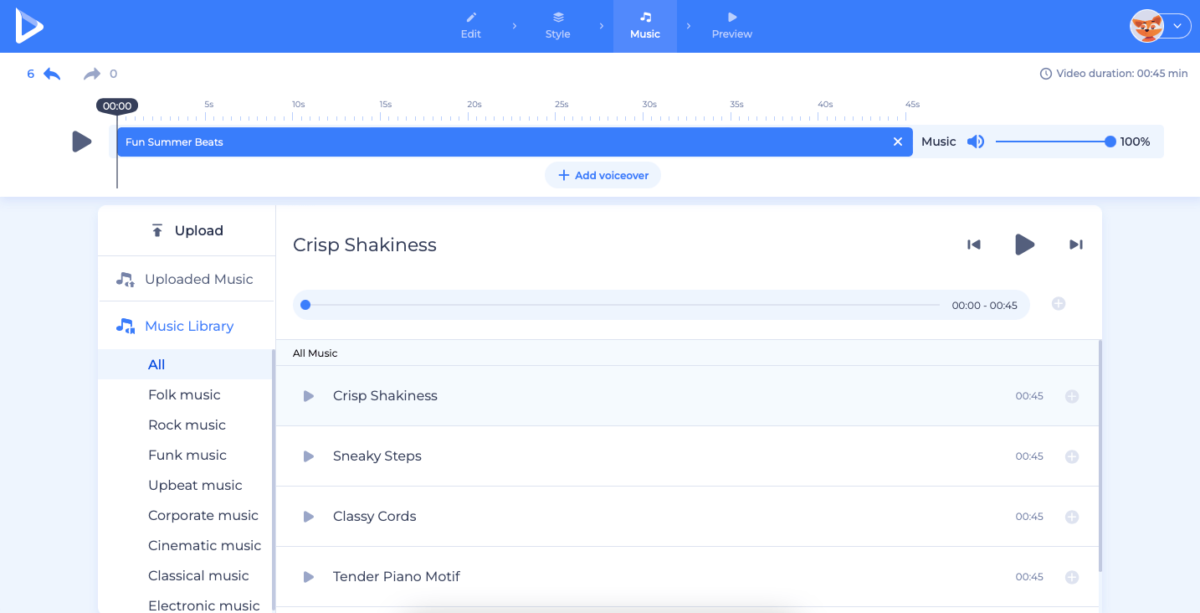Preview the Classy Cords track
1200x613 pixels.
[309, 517]
